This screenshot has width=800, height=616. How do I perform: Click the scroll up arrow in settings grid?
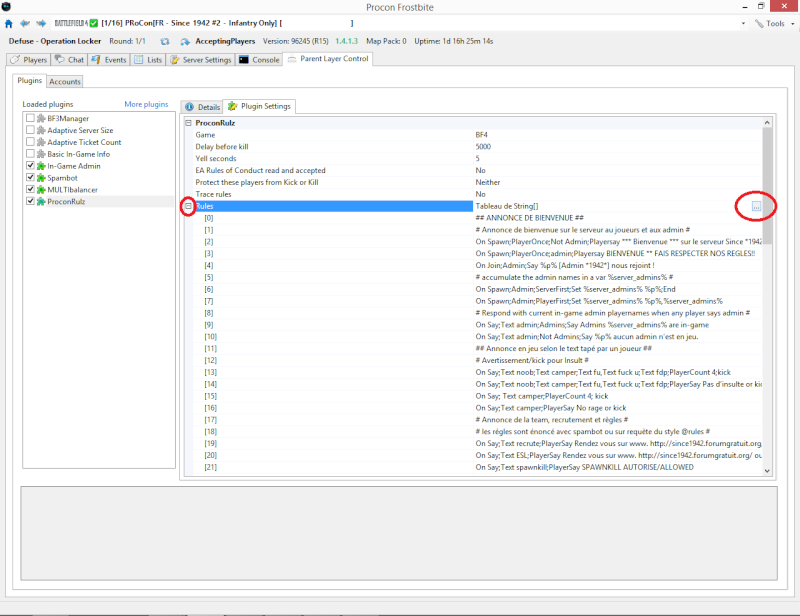point(767,122)
